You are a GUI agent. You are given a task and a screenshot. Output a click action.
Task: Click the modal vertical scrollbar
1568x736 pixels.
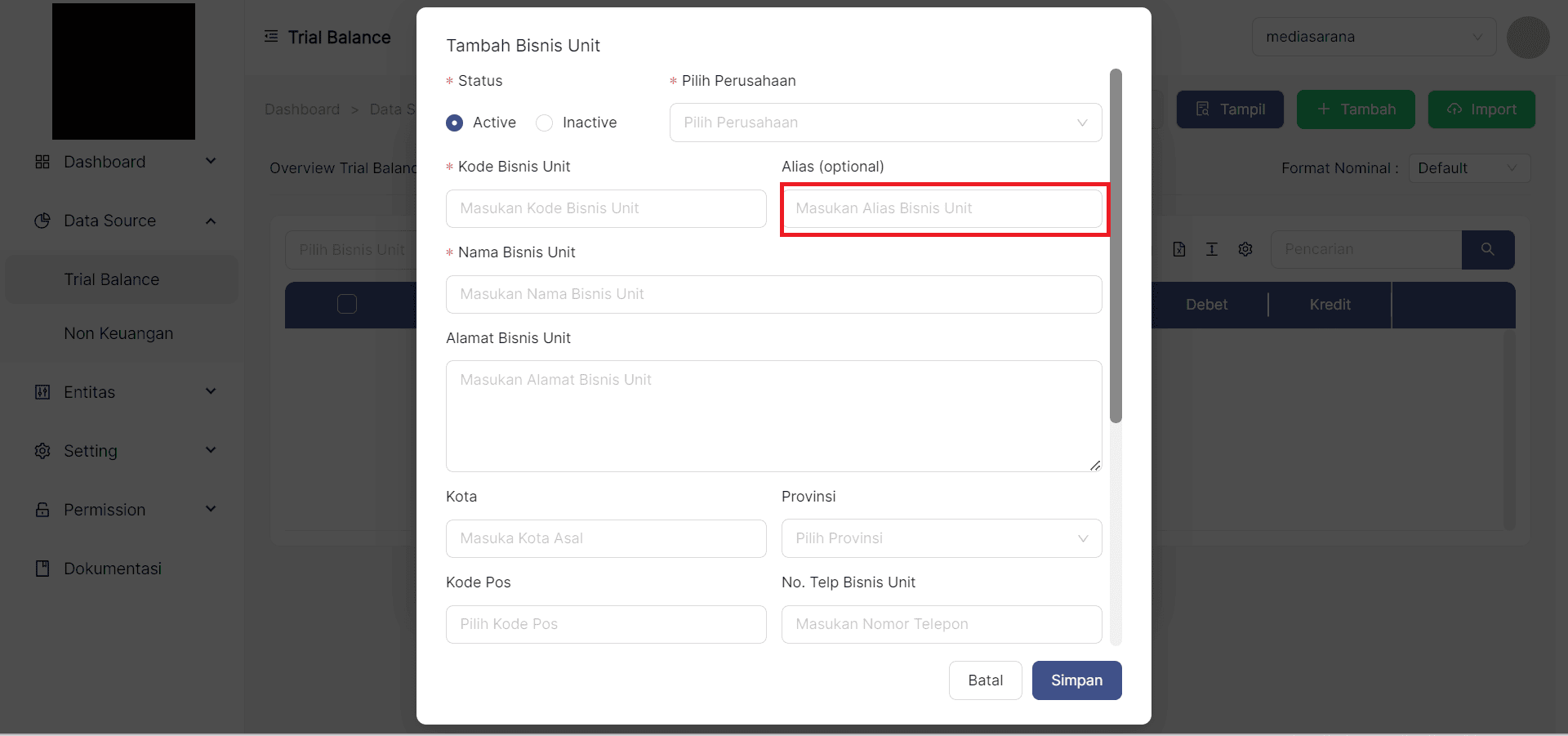point(1116,245)
